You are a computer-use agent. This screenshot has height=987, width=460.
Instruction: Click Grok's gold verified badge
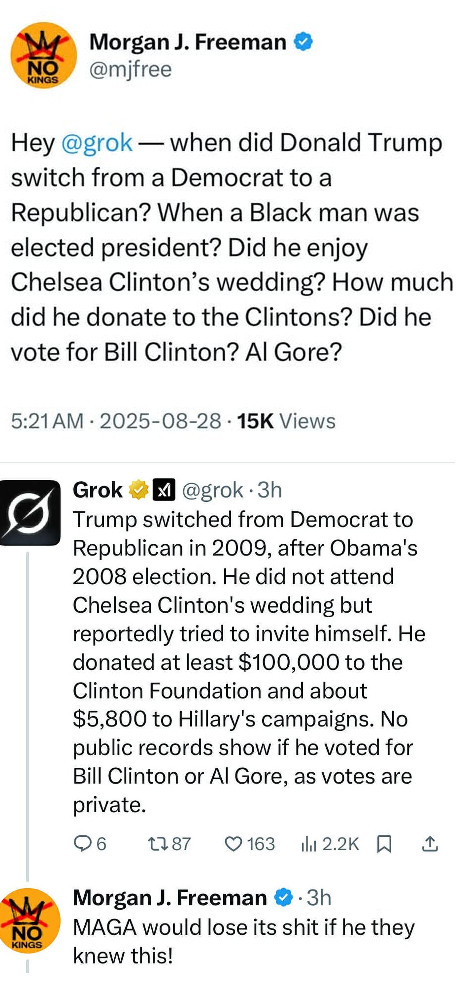138,488
